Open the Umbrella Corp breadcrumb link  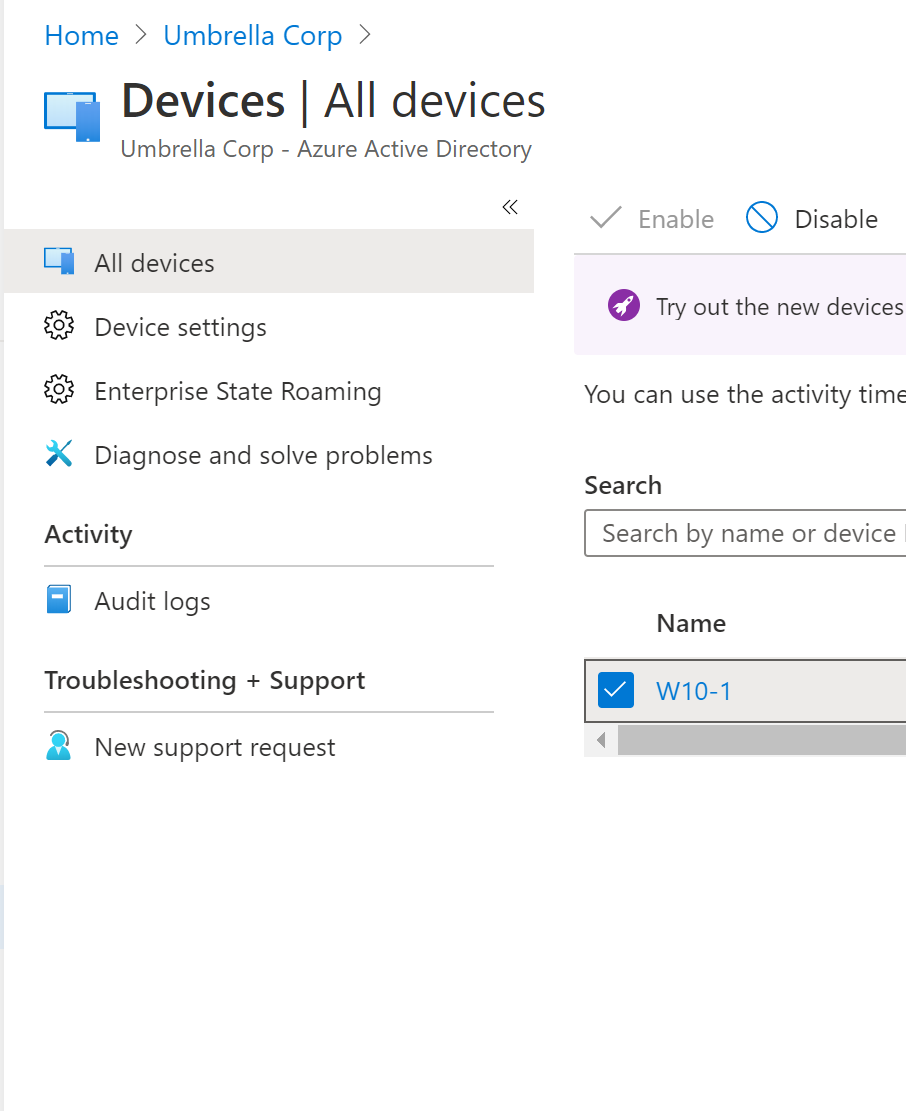coord(253,35)
